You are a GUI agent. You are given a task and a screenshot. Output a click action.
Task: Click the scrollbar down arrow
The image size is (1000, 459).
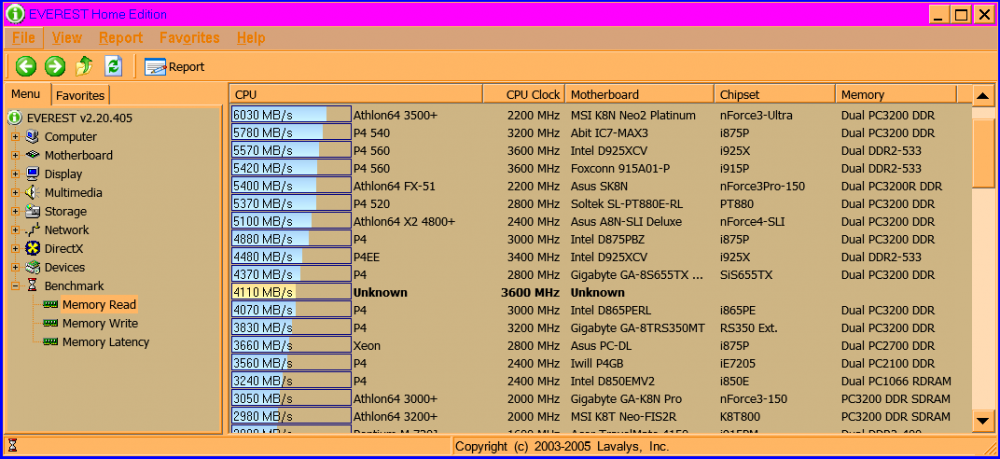click(x=983, y=420)
